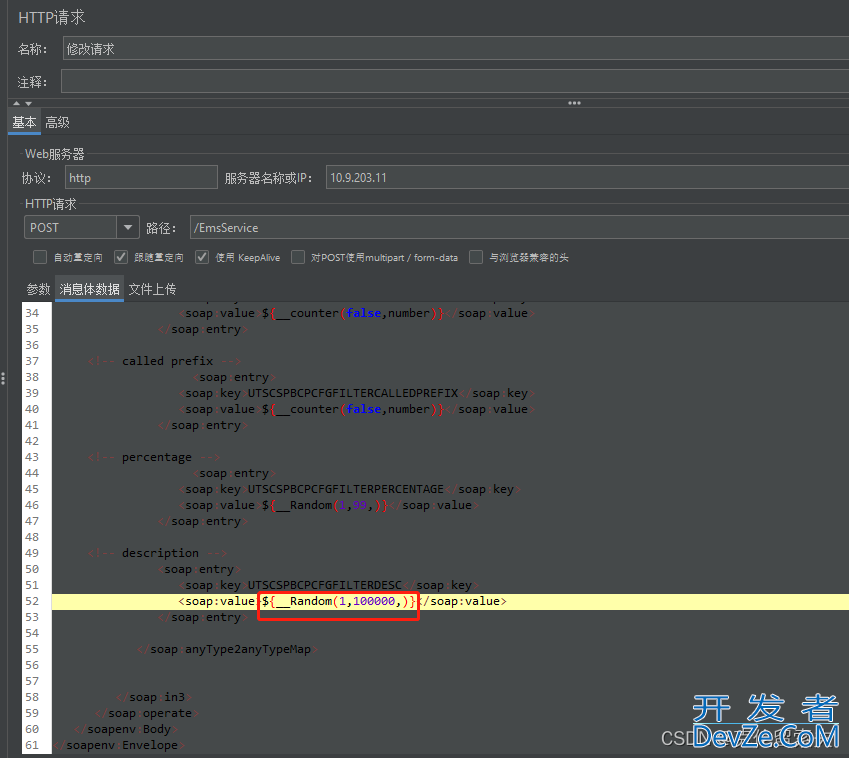The width and height of the screenshot is (849, 758).
Task: Open the 消息体数据 tab
Action: click(x=89, y=289)
